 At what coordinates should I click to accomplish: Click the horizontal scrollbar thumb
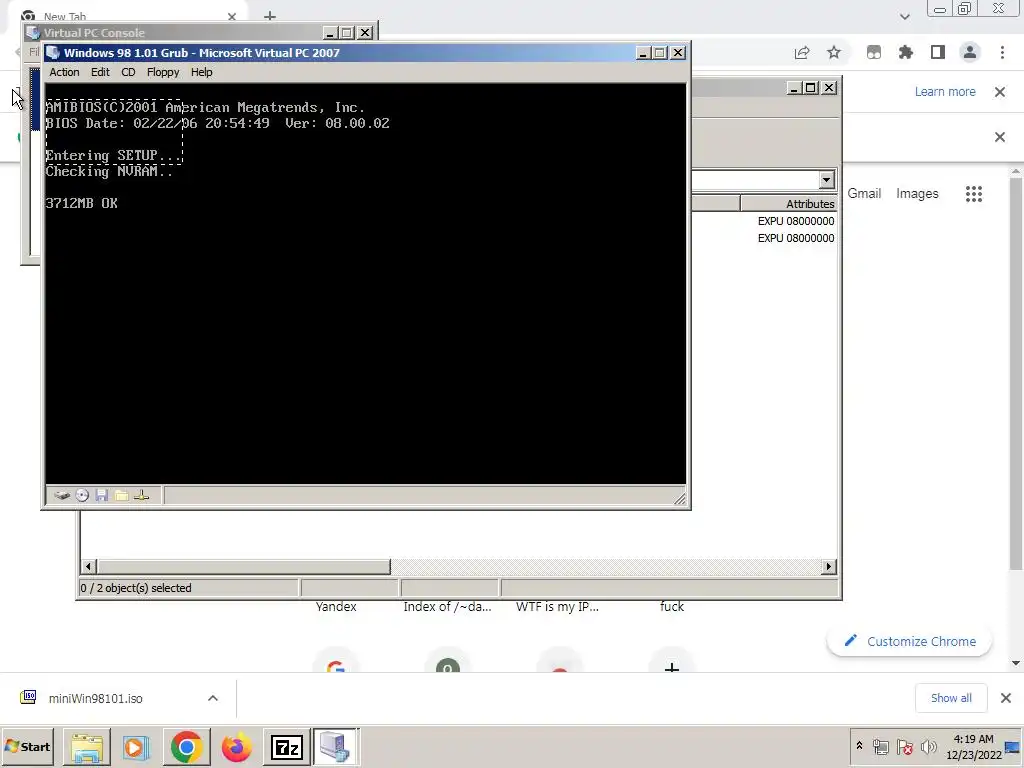tap(244, 566)
